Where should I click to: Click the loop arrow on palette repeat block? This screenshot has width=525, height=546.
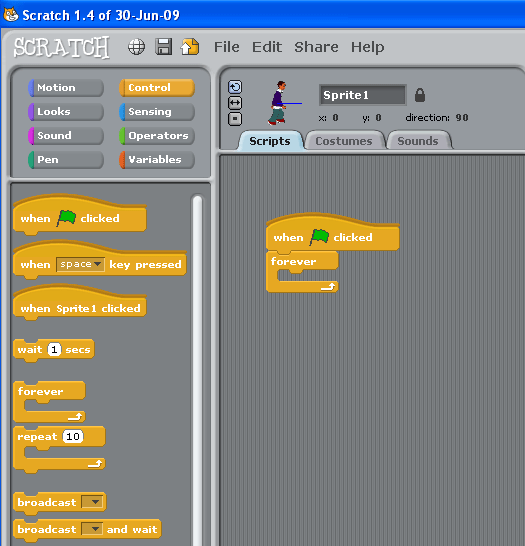pyautogui.click(x=94, y=464)
